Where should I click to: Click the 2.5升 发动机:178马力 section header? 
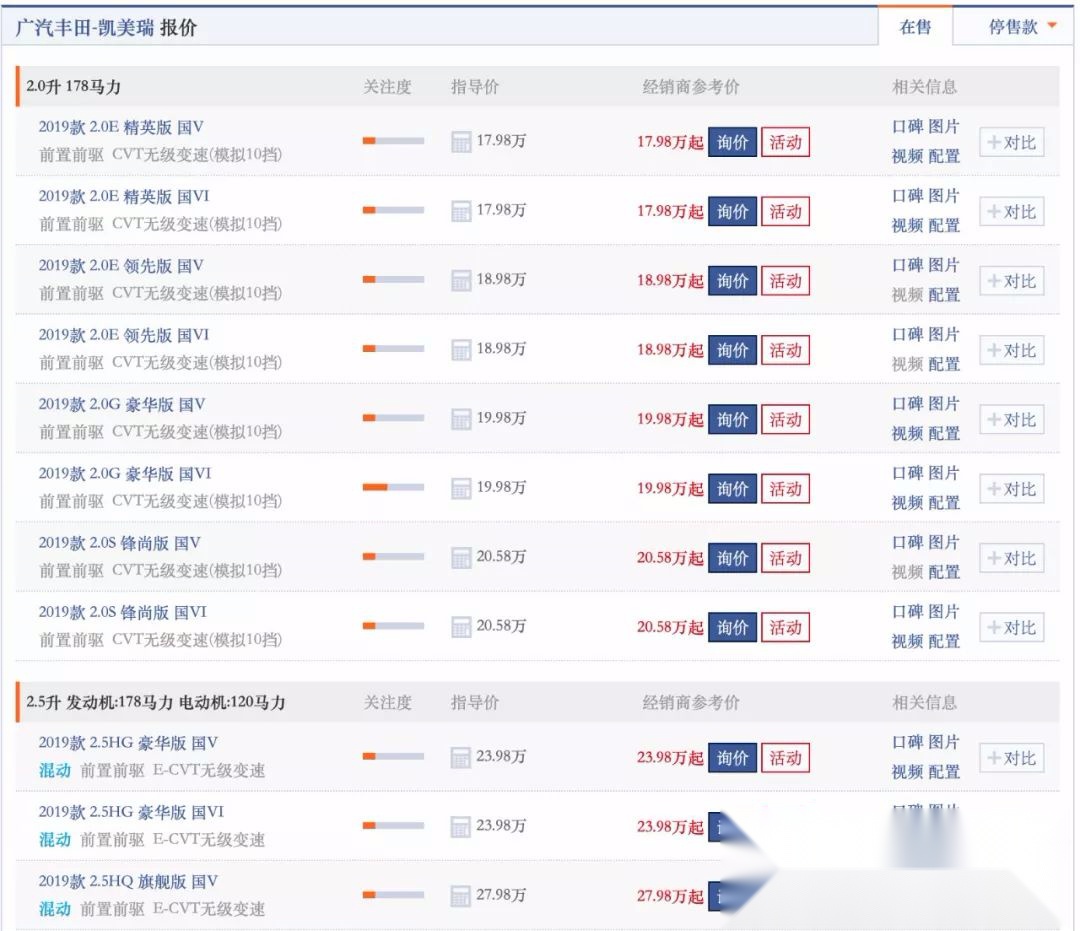pos(156,702)
